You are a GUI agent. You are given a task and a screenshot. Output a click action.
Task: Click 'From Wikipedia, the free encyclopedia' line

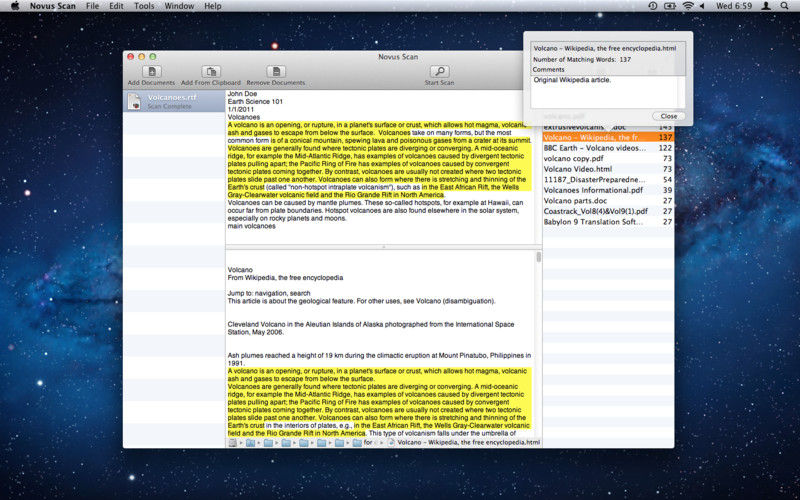point(285,278)
